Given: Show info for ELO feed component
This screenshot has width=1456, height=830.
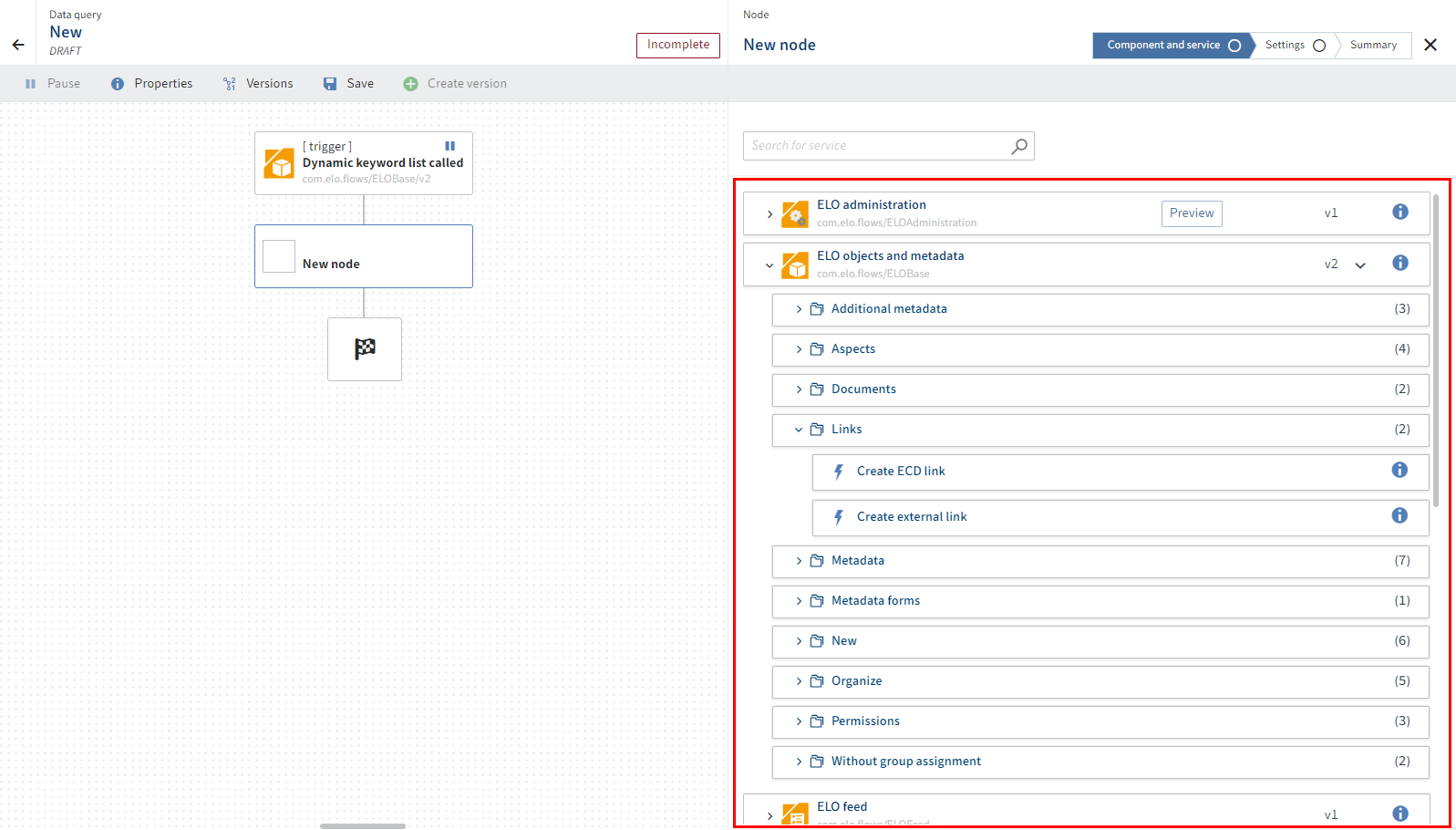Looking at the screenshot, I should click(x=1400, y=814).
